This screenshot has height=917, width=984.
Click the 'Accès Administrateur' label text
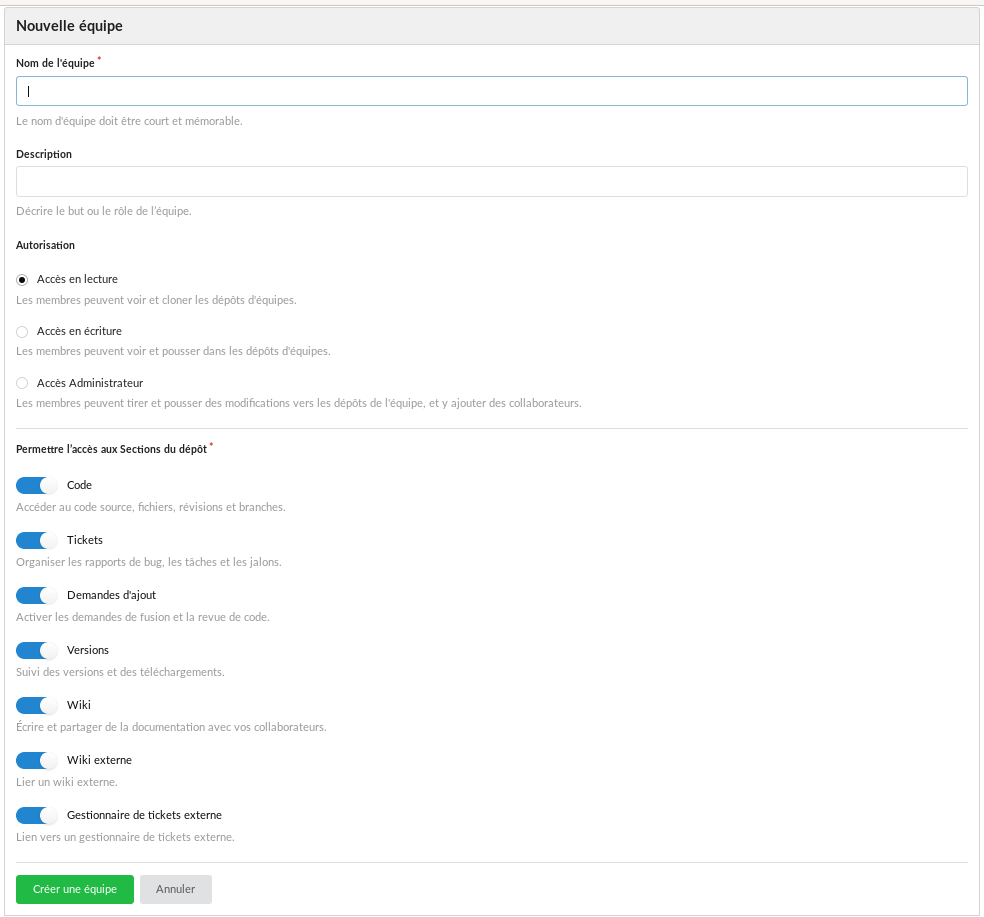coord(90,383)
